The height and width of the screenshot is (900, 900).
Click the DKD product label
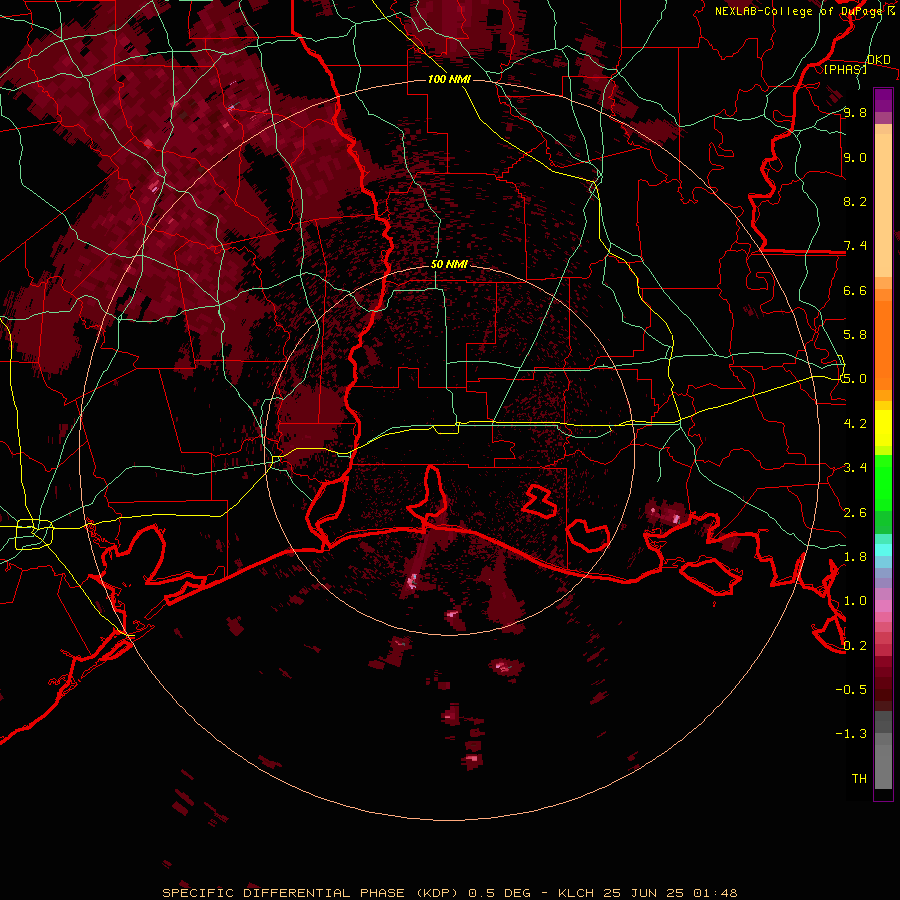879,59
